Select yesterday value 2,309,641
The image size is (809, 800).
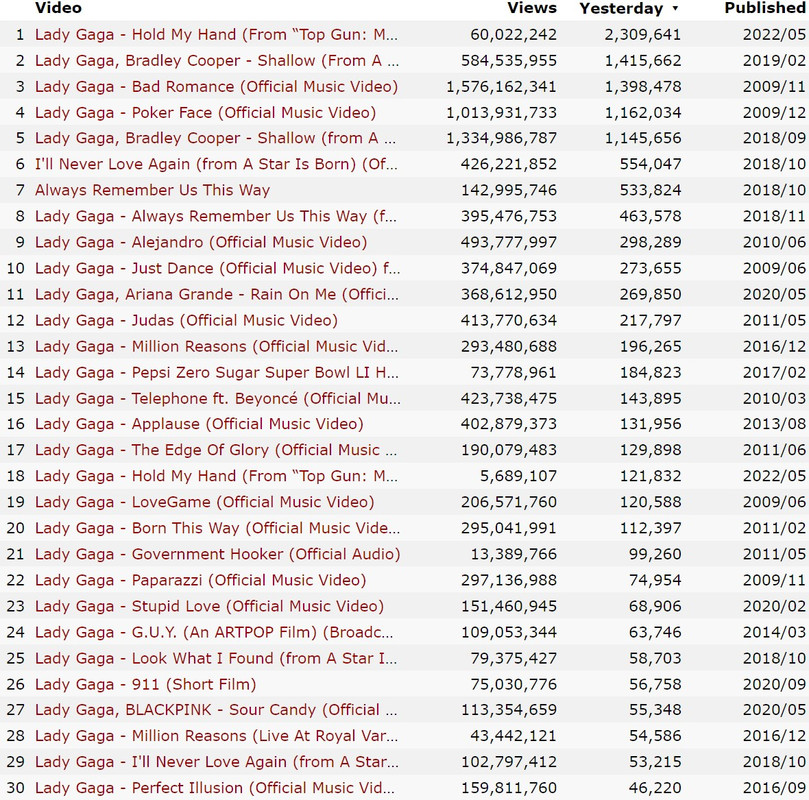[x=643, y=35]
